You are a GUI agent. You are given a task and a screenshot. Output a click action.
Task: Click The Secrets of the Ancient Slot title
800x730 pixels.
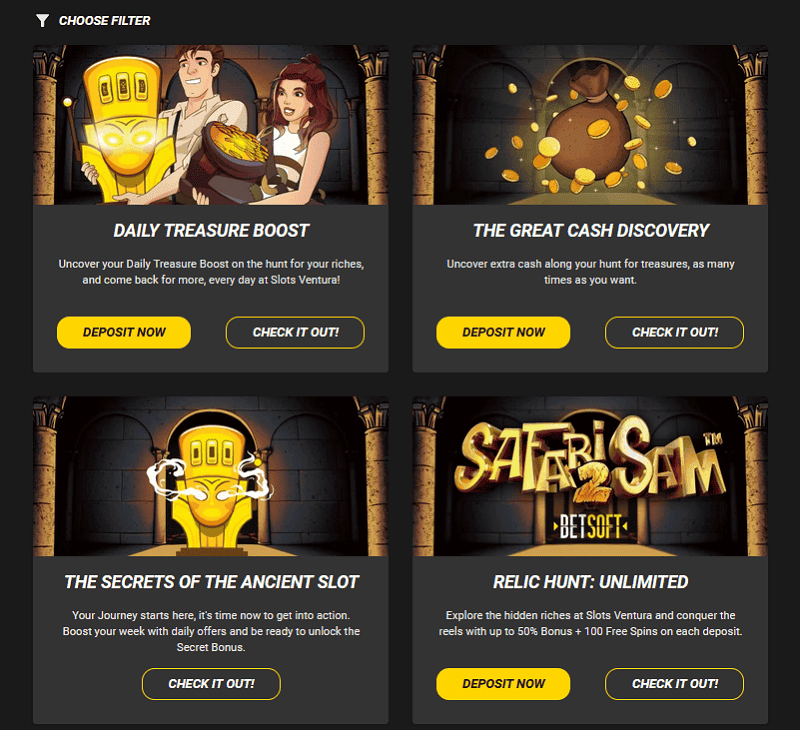(211, 582)
